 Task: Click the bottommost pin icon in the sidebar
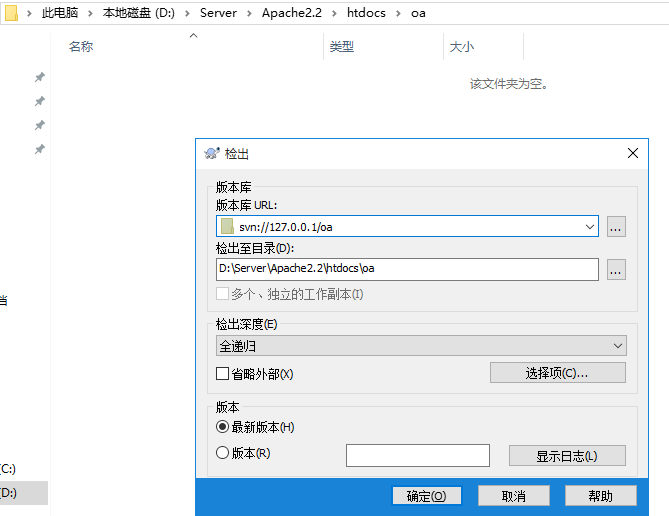40,149
